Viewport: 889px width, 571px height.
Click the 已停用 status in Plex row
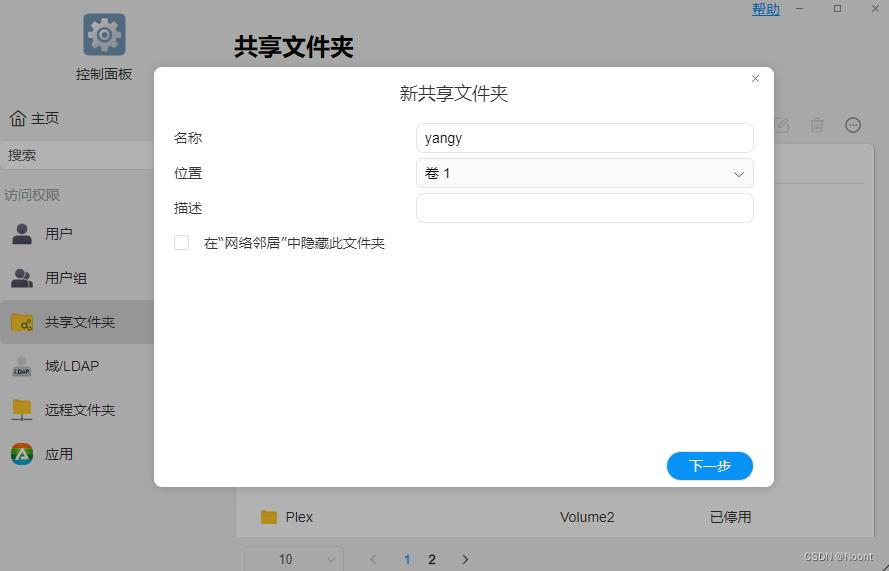(x=730, y=517)
